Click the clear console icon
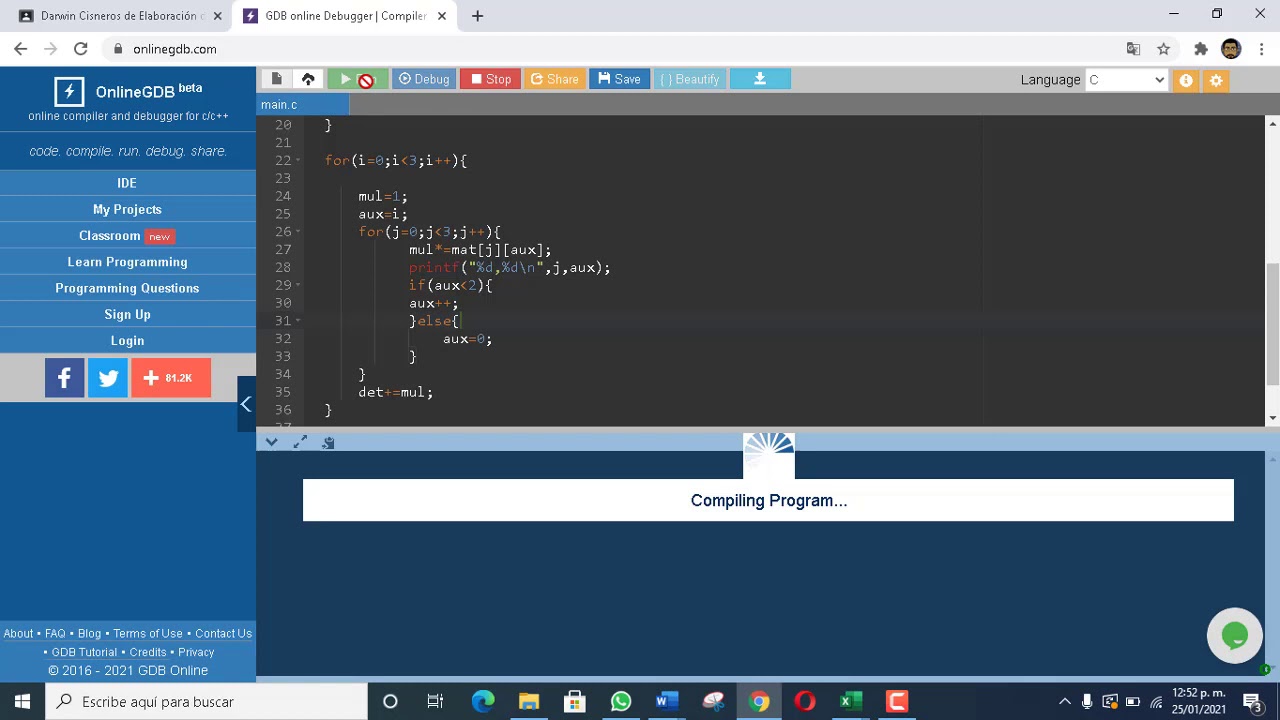Viewport: 1280px width, 720px height. pyautogui.click(x=328, y=442)
